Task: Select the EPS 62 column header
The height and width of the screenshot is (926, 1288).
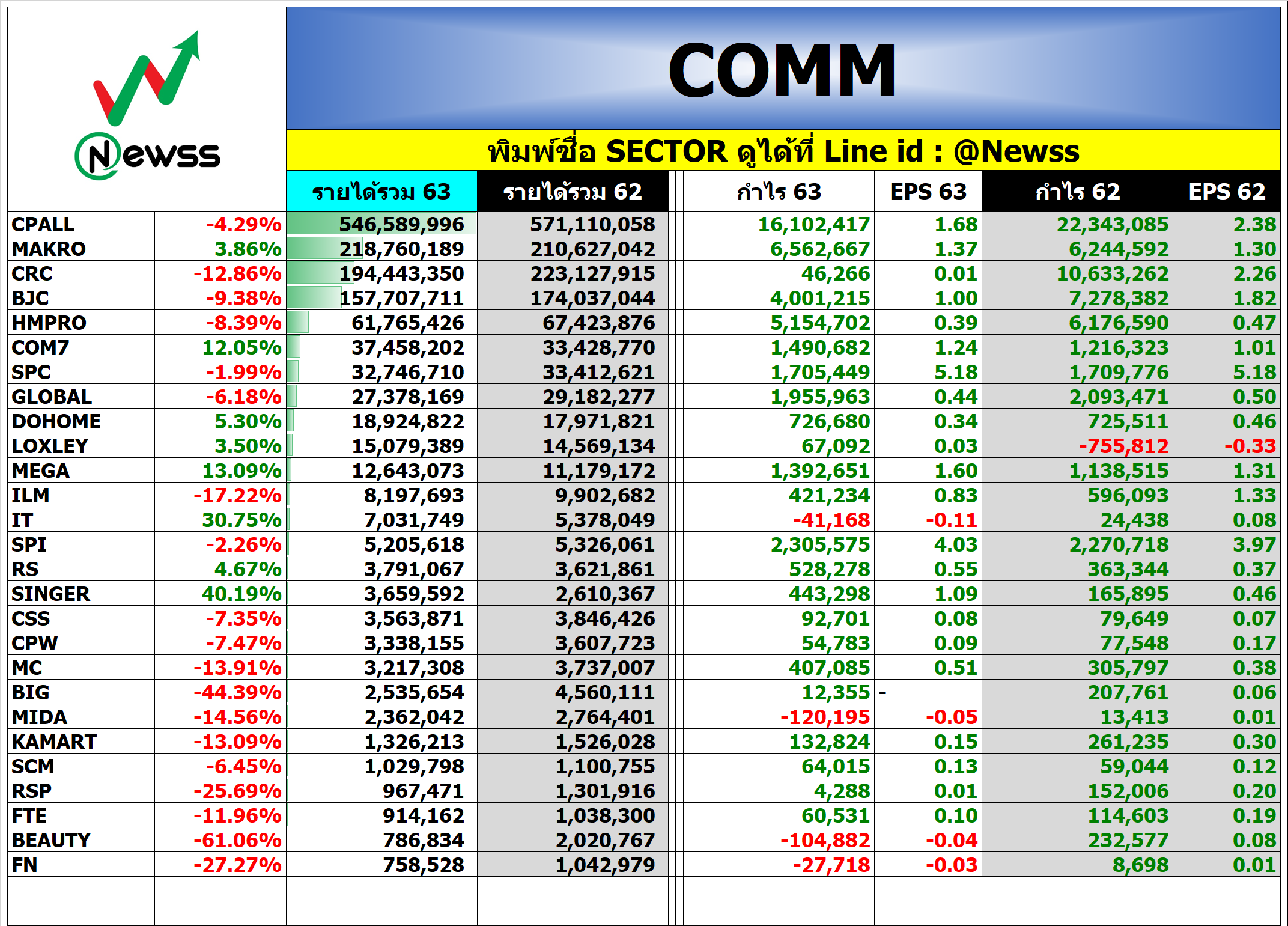Action: point(1227,191)
